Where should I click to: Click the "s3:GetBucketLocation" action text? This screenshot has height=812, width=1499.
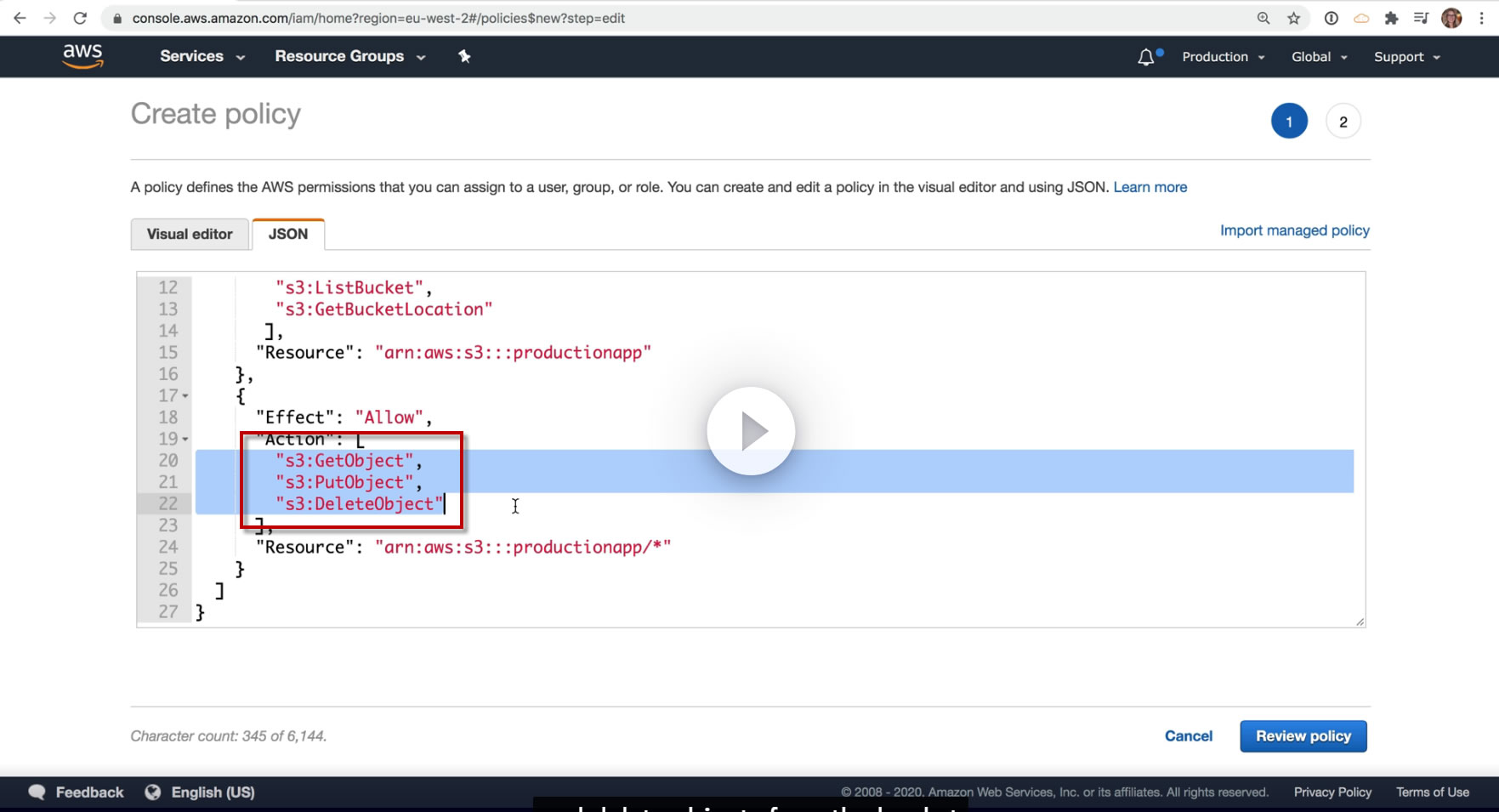[384, 309]
